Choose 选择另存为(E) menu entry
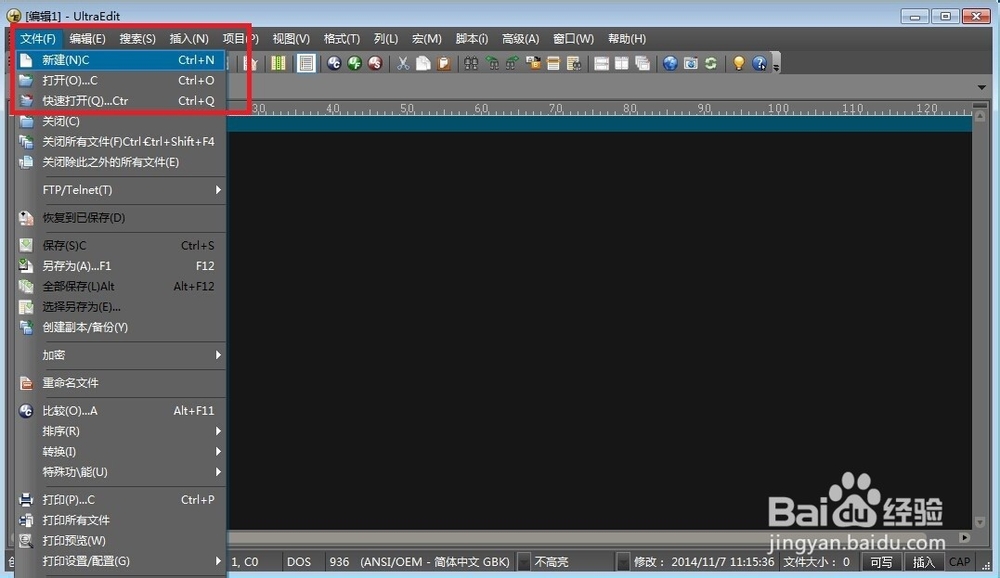This screenshot has width=1000, height=578. [120, 307]
